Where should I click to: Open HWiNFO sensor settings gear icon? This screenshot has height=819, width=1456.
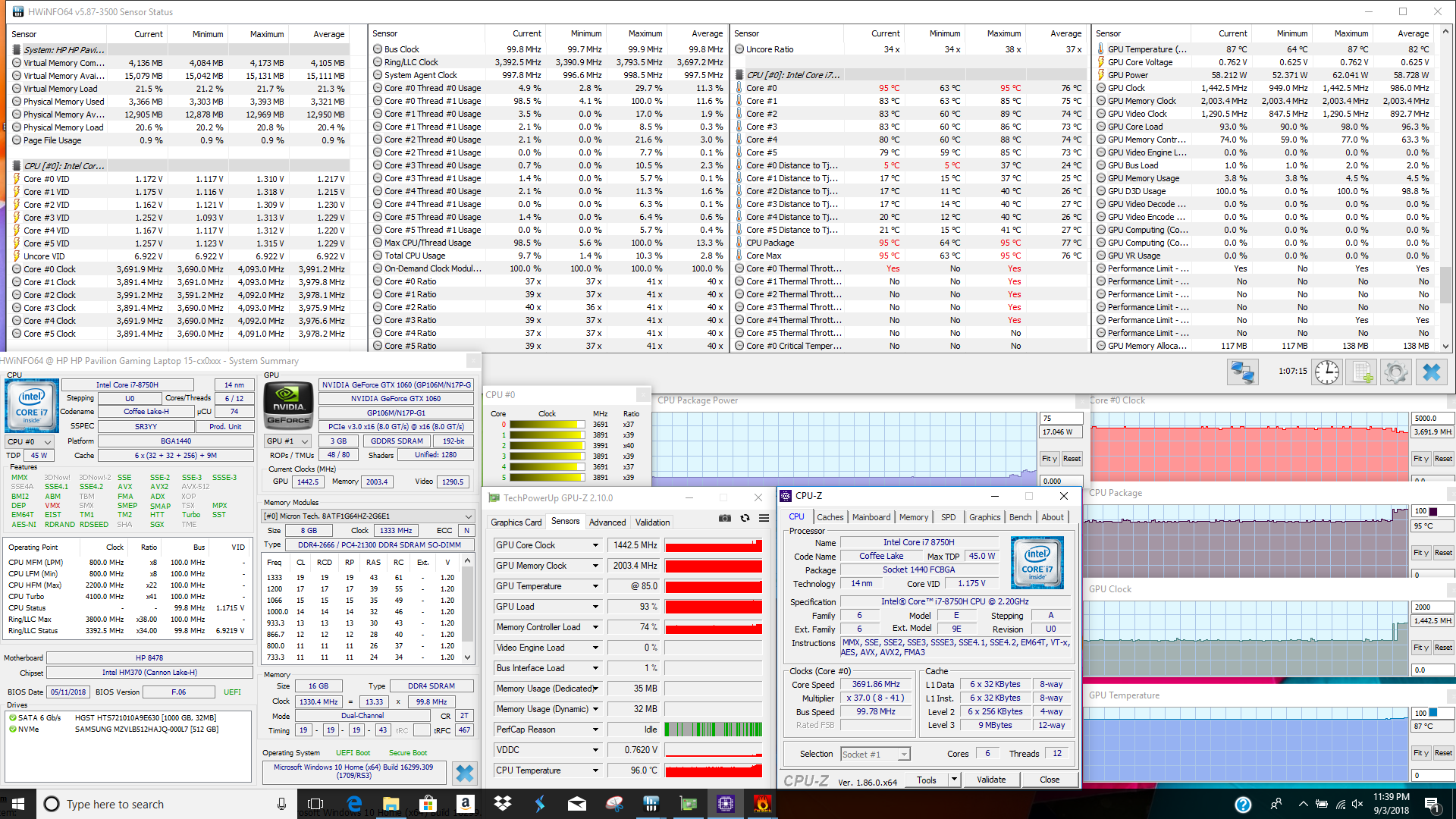pos(1395,372)
